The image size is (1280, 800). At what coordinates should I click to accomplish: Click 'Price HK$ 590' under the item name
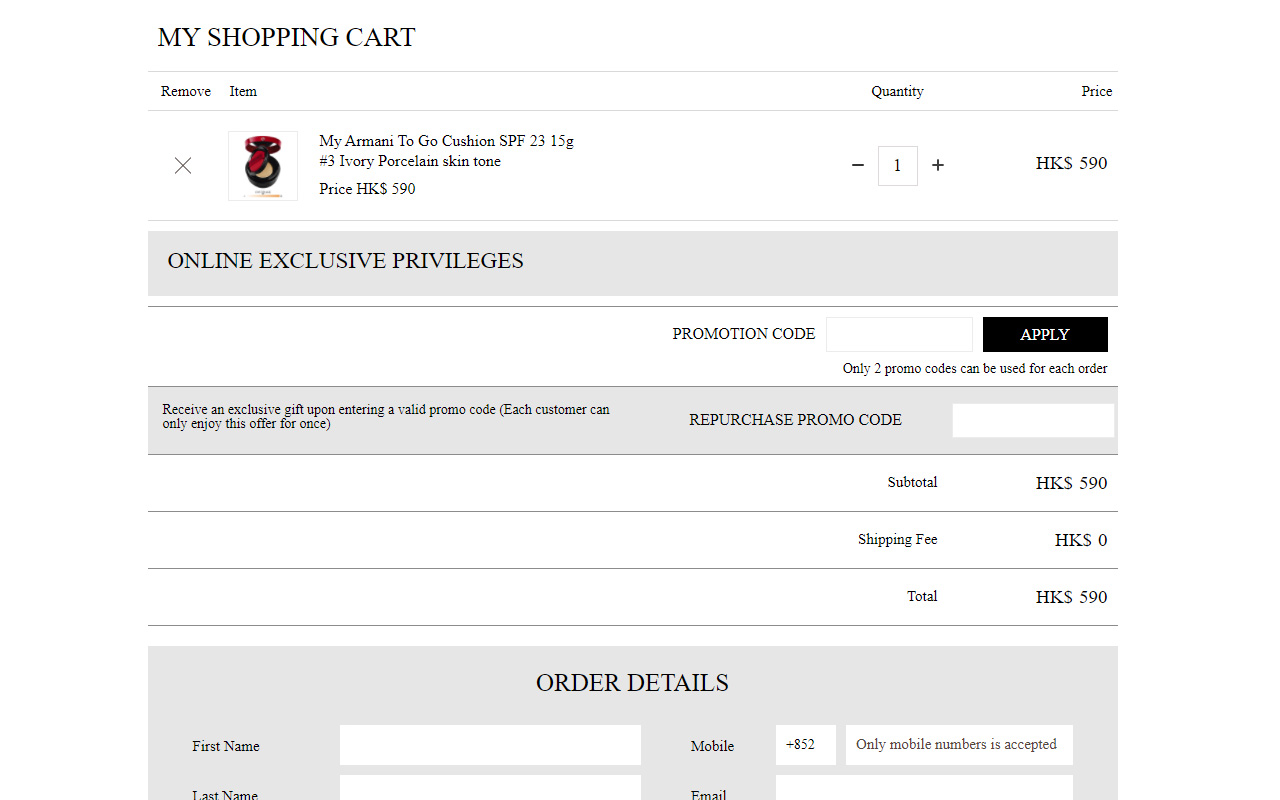coord(367,189)
